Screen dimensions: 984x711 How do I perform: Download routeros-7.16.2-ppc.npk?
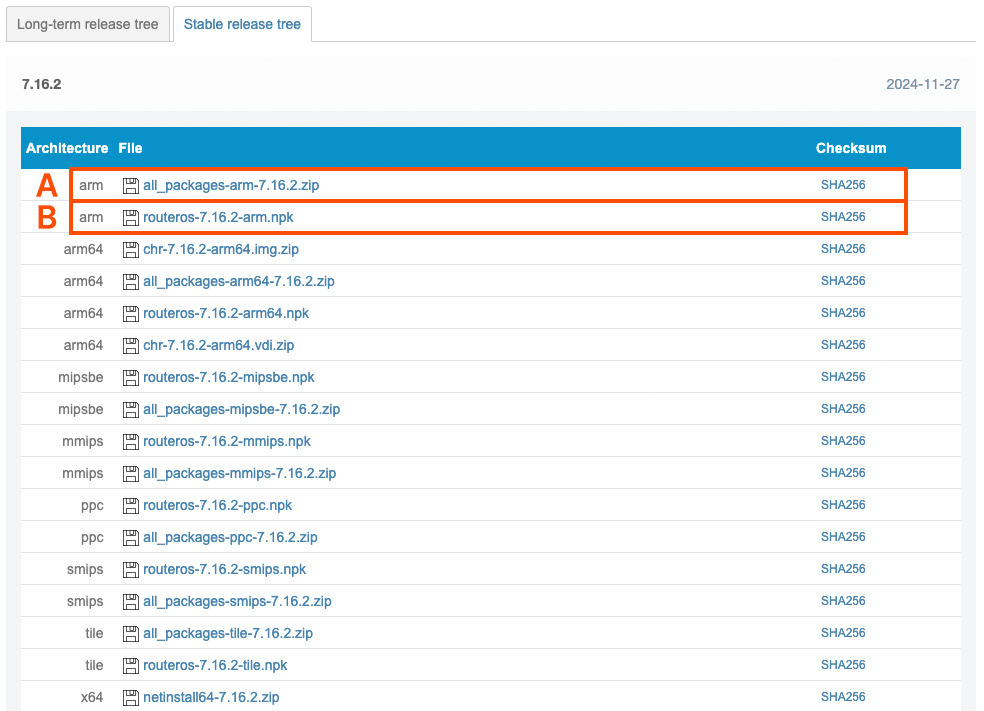(218, 506)
